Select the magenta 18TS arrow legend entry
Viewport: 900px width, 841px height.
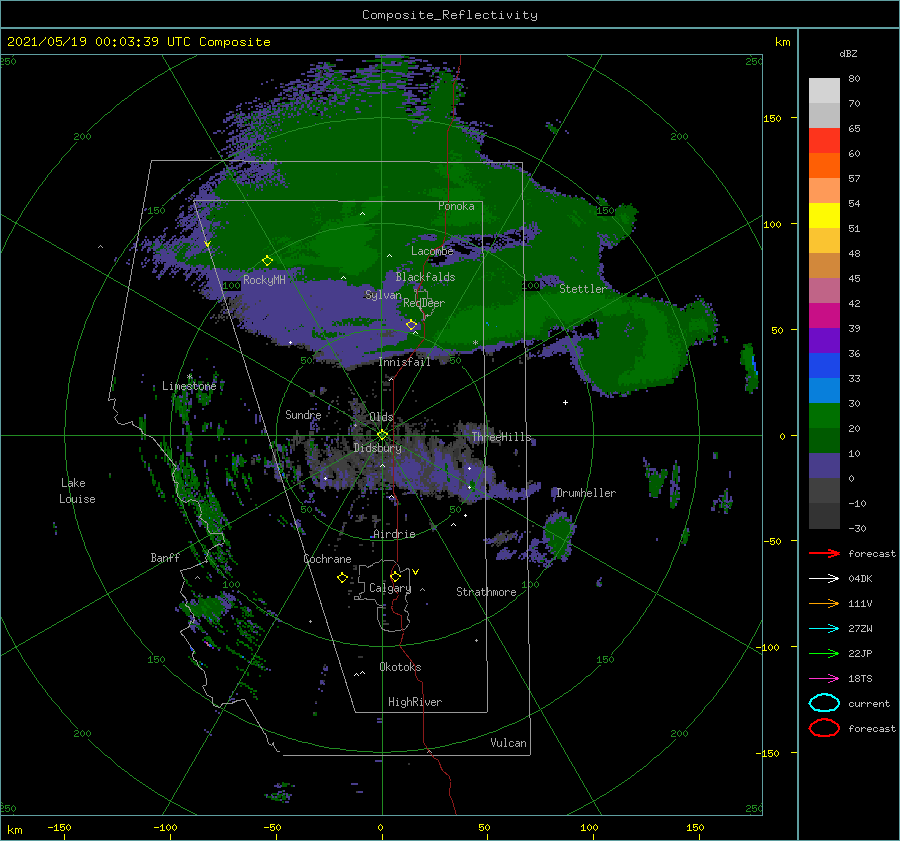pos(824,679)
